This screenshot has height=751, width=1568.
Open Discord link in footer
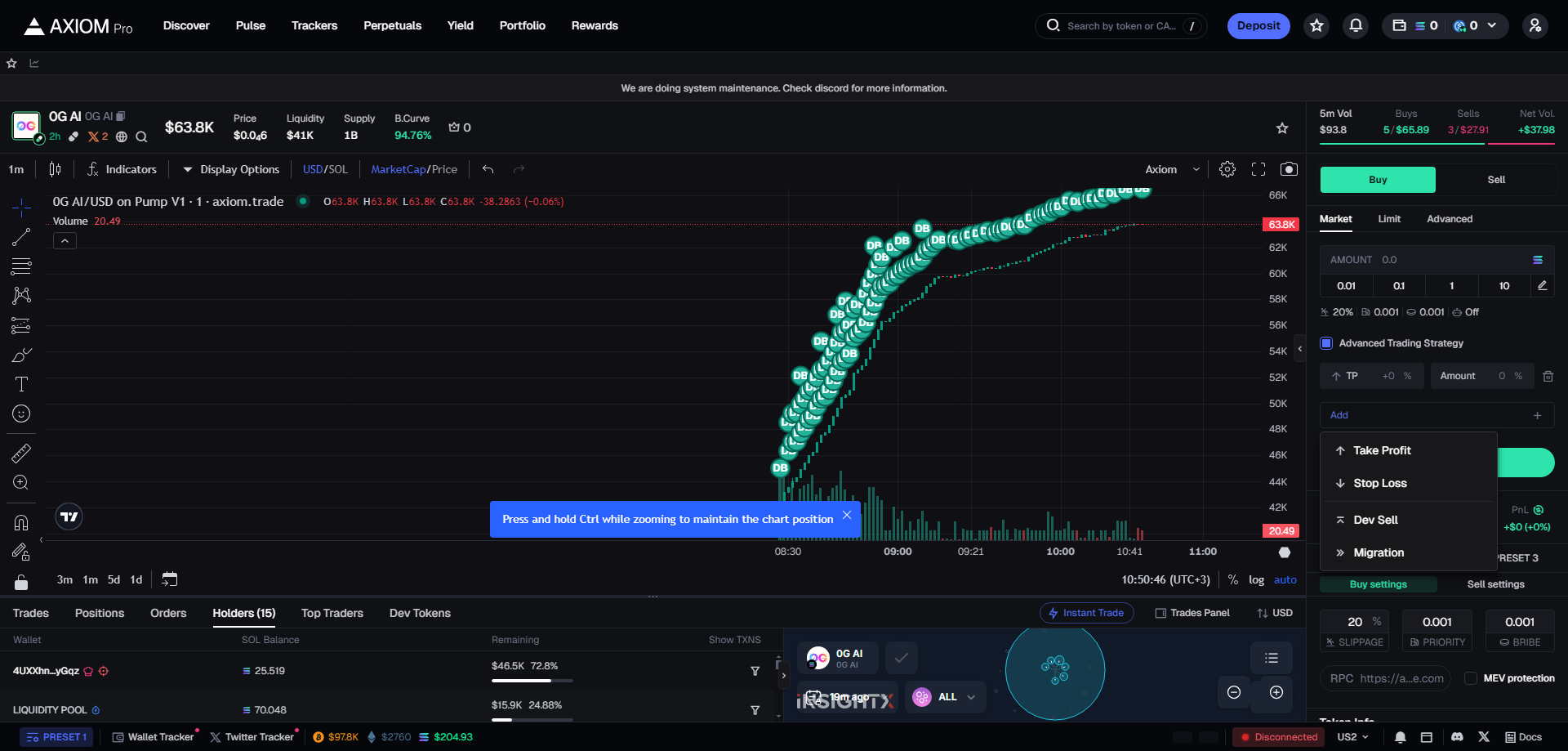pyautogui.click(x=1457, y=737)
